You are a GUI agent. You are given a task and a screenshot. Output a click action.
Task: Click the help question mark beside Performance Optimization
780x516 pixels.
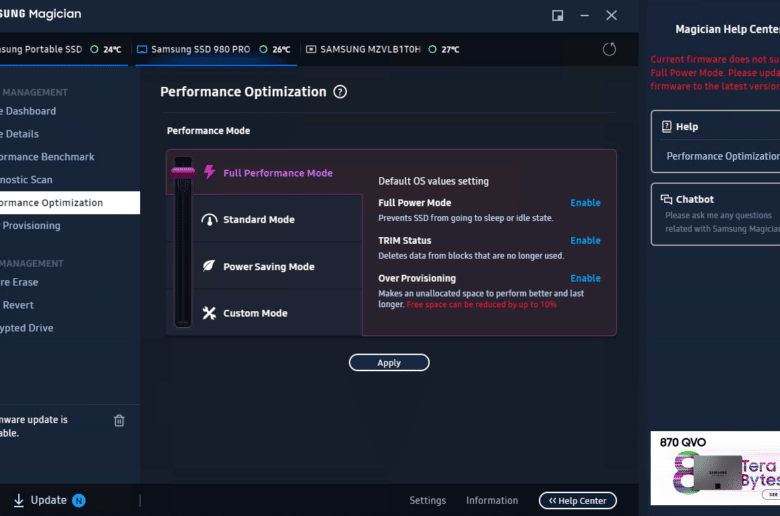[x=340, y=92]
